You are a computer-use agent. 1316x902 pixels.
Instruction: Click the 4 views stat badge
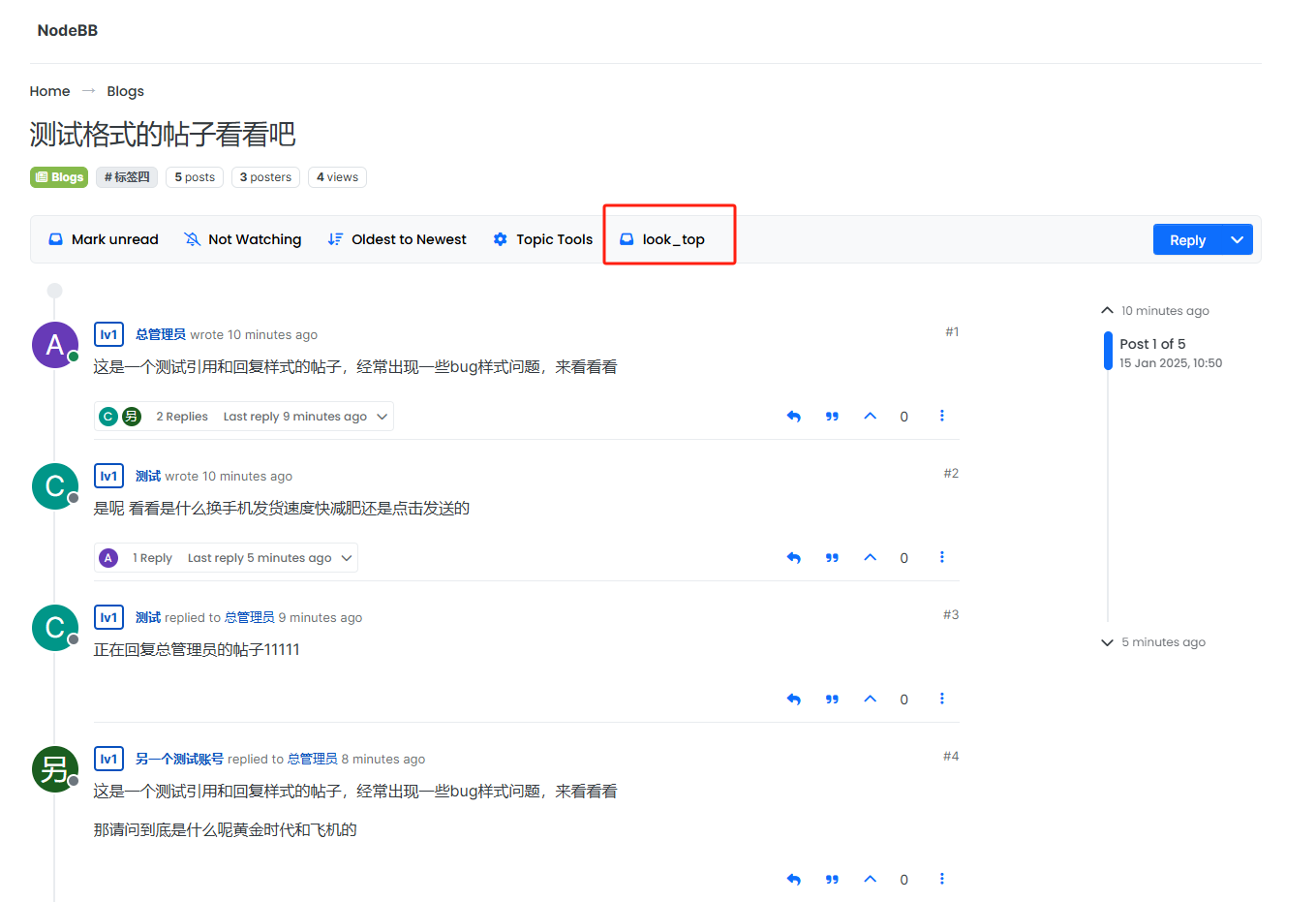click(x=337, y=177)
